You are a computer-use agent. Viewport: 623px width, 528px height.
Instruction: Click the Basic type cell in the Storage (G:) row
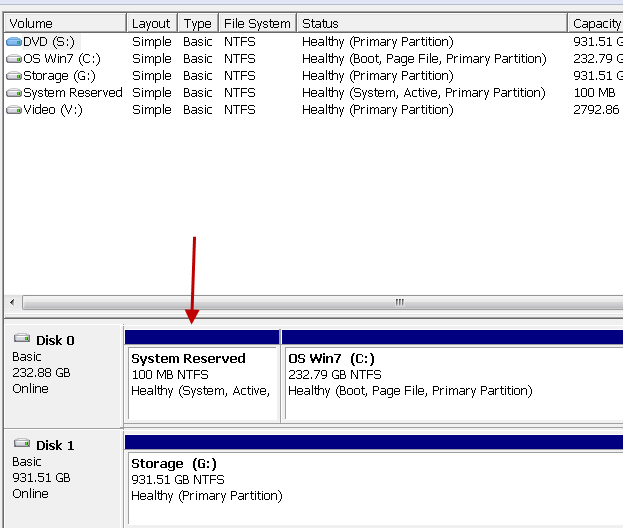point(198,76)
